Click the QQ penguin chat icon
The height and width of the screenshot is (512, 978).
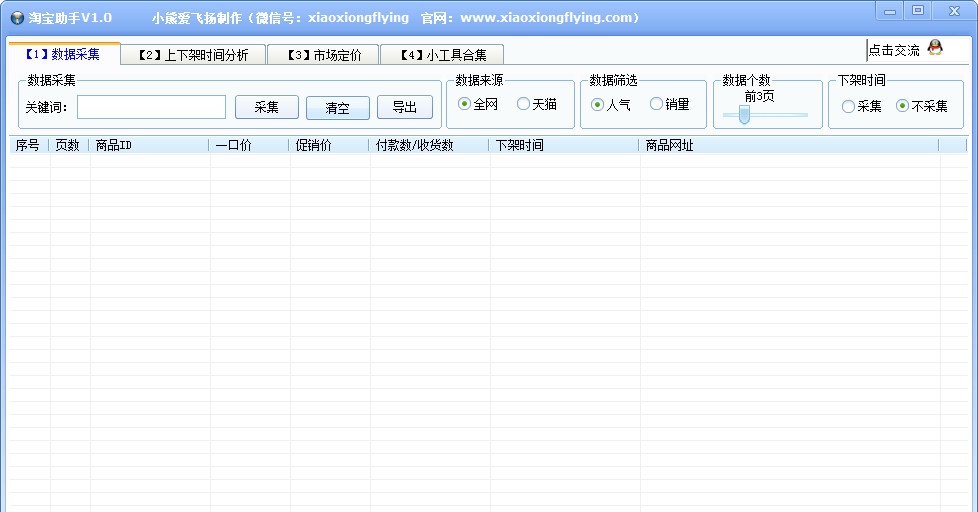click(935, 47)
